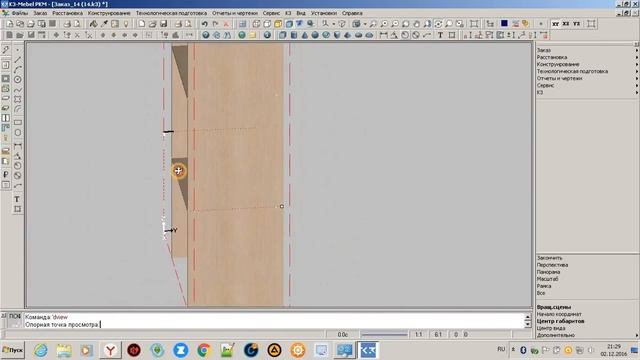The height and width of the screenshot is (360, 640).
Task: Expand Сервис in the right panel
Action: coord(587,85)
